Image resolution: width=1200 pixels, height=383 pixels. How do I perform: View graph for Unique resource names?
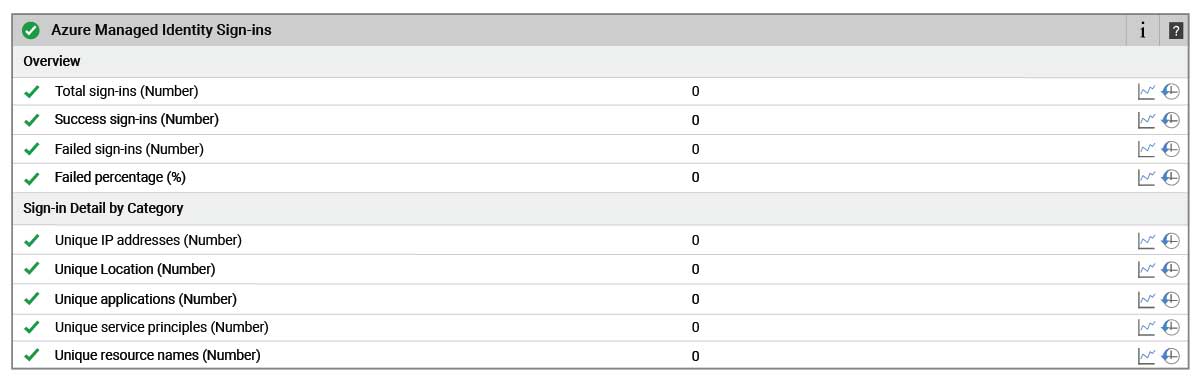[1146, 355]
